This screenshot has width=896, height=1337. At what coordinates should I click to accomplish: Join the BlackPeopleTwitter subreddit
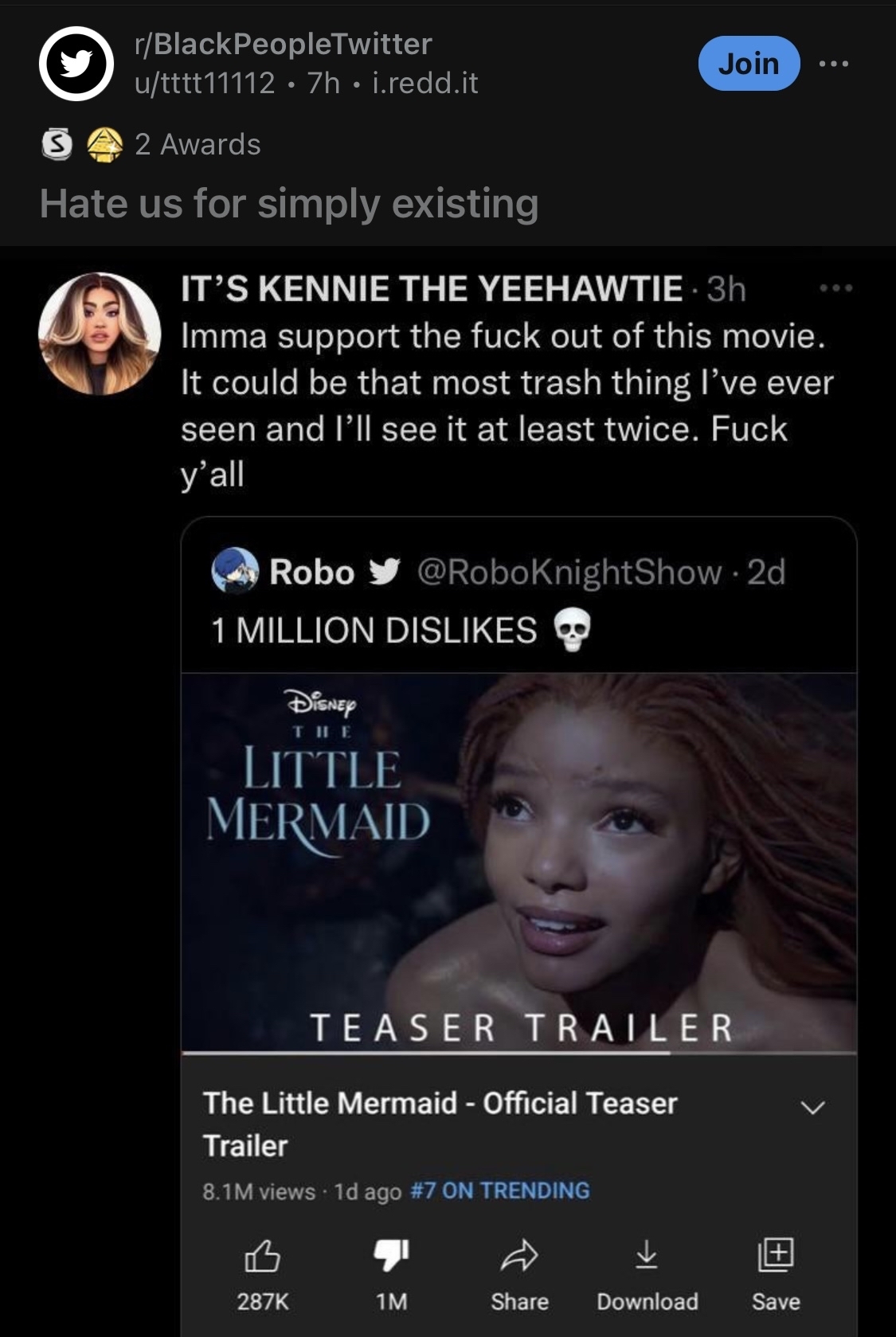748,64
